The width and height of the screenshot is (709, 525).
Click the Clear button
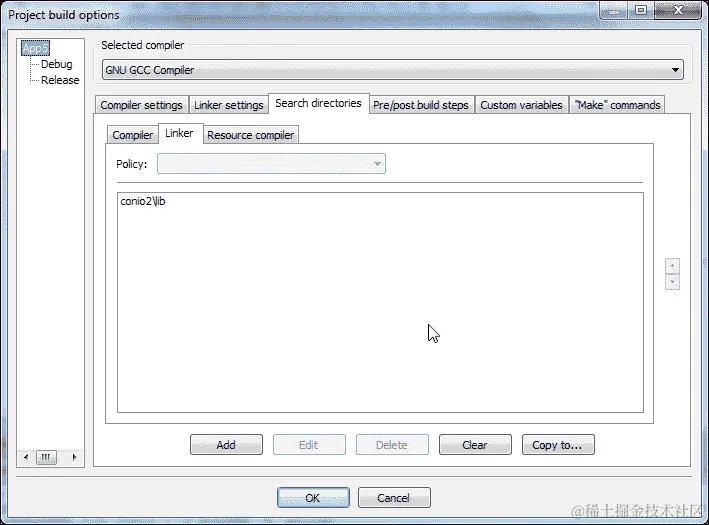pos(475,445)
